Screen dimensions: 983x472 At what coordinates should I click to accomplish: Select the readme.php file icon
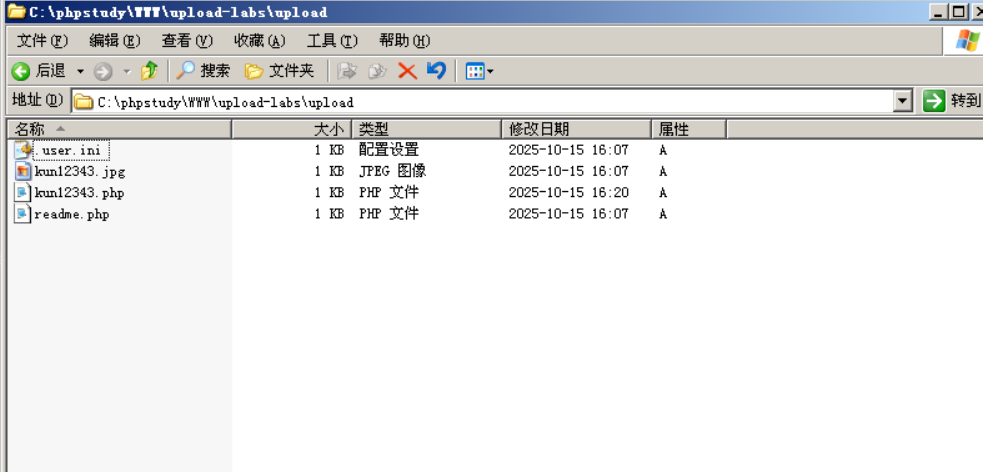click(23, 214)
